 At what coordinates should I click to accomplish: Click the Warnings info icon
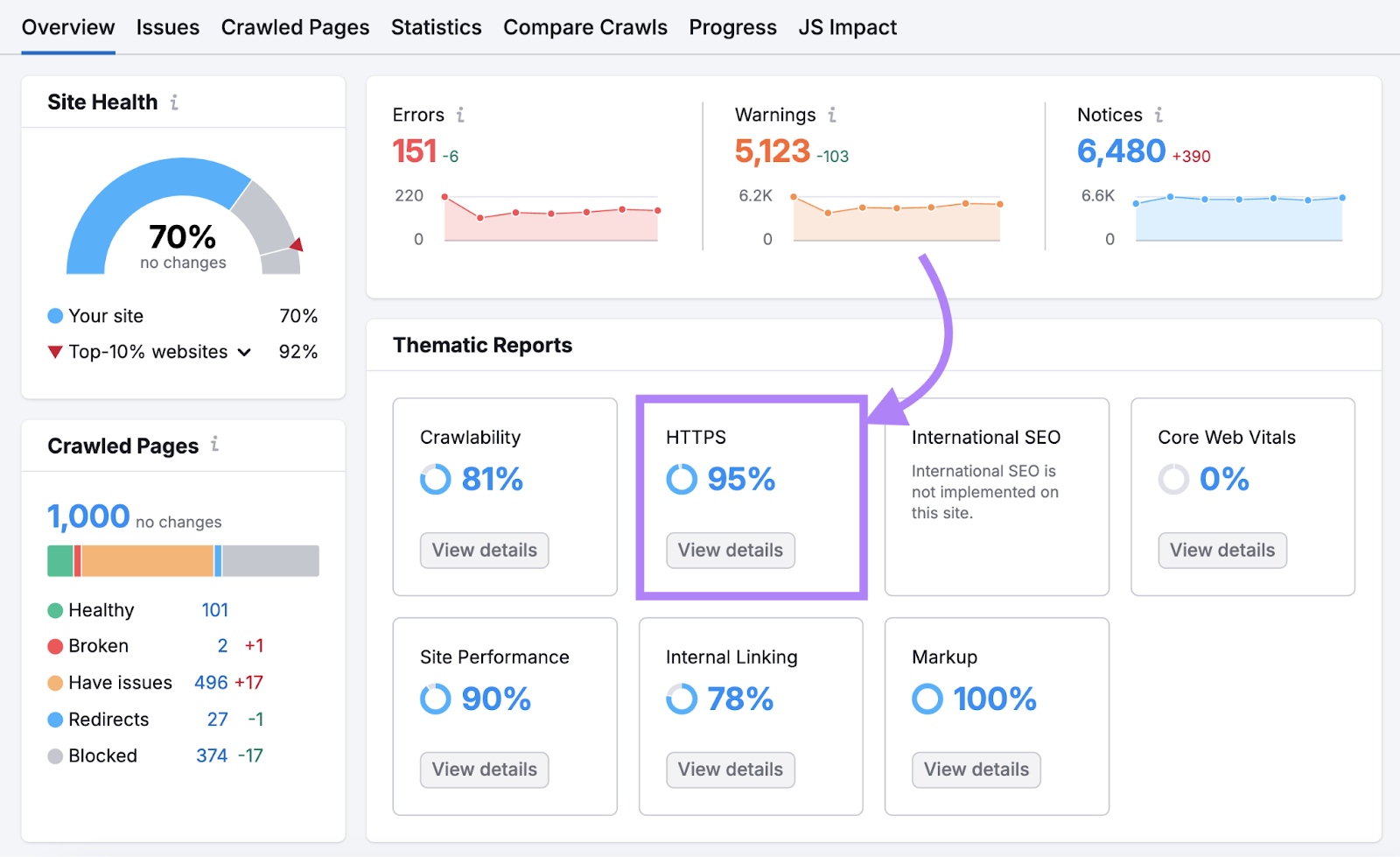click(832, 115)
